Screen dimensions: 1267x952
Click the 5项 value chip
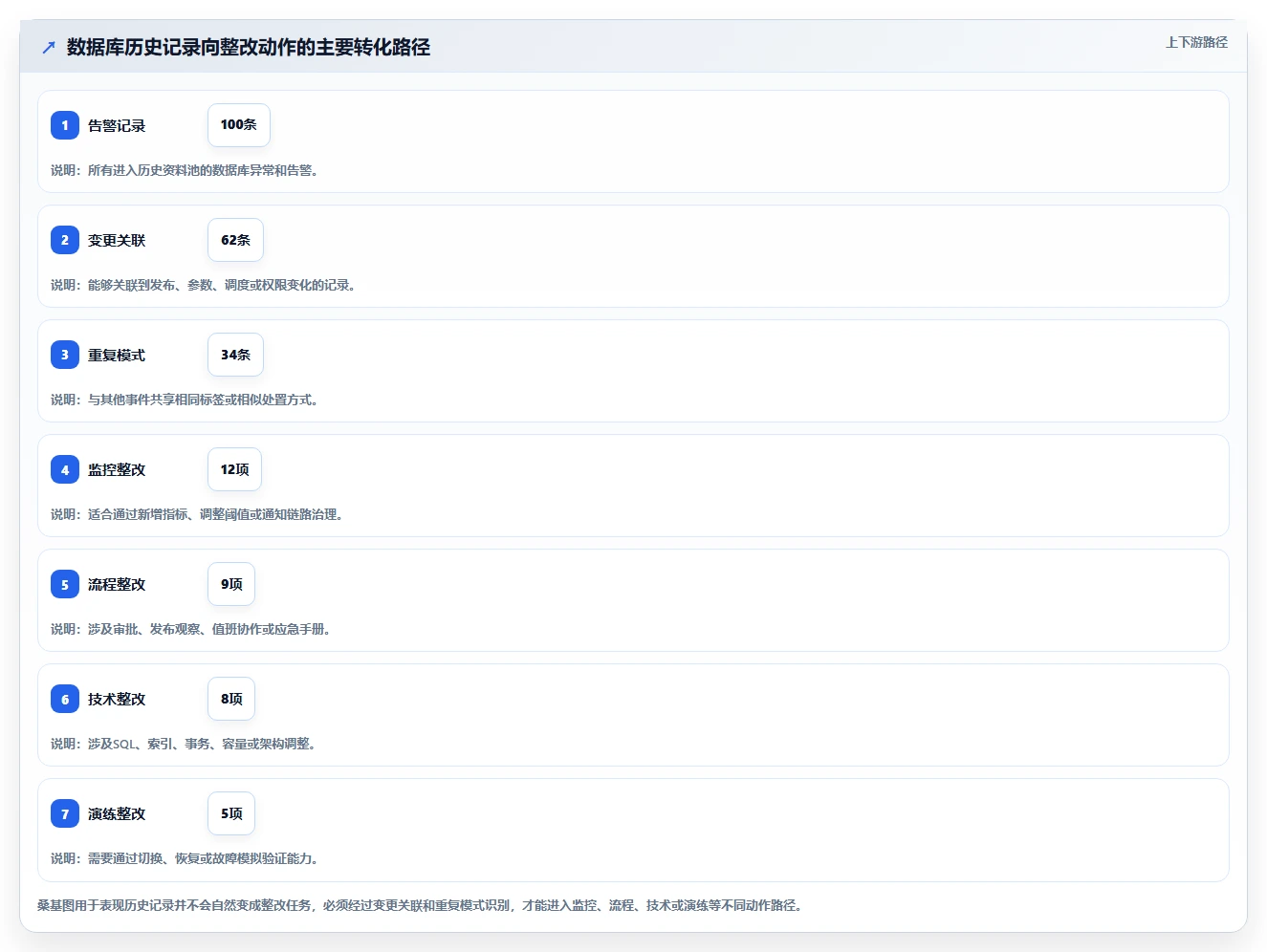click(231, 813)
